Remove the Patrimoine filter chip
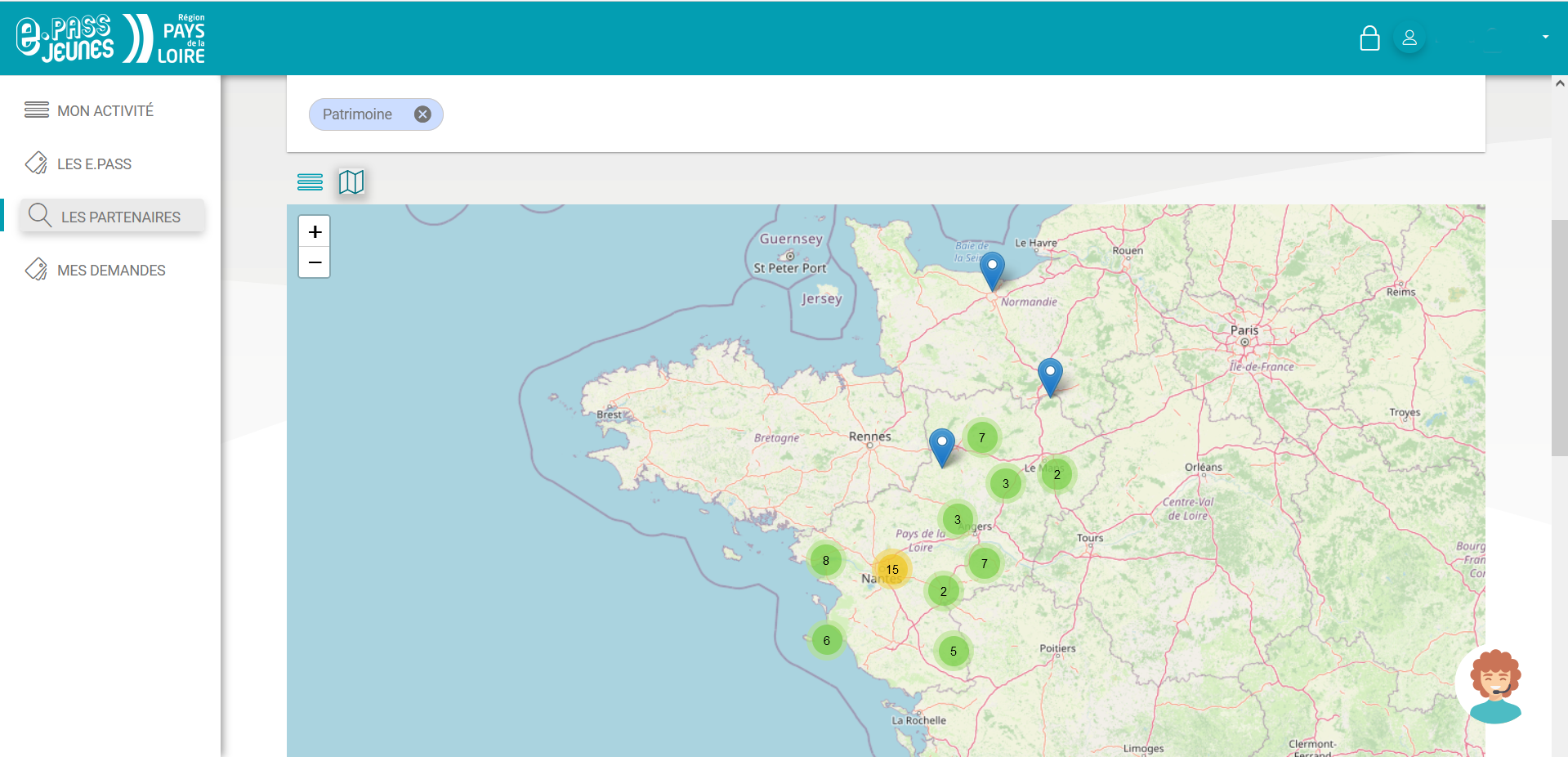Image resolution: width=1568 pixels, height=757 pixels. pyautogui.click(x=422, y=114)
